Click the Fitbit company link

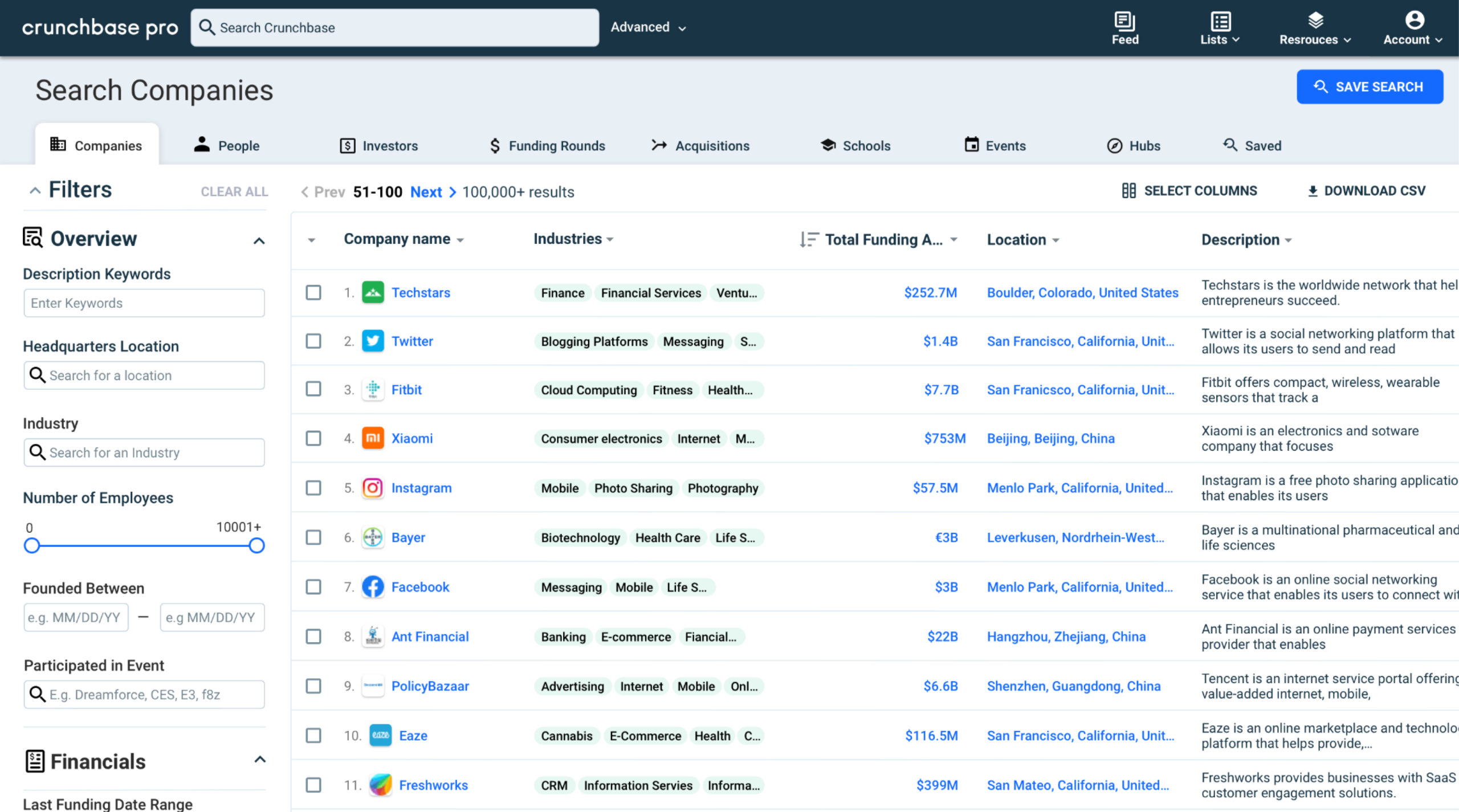407,388
